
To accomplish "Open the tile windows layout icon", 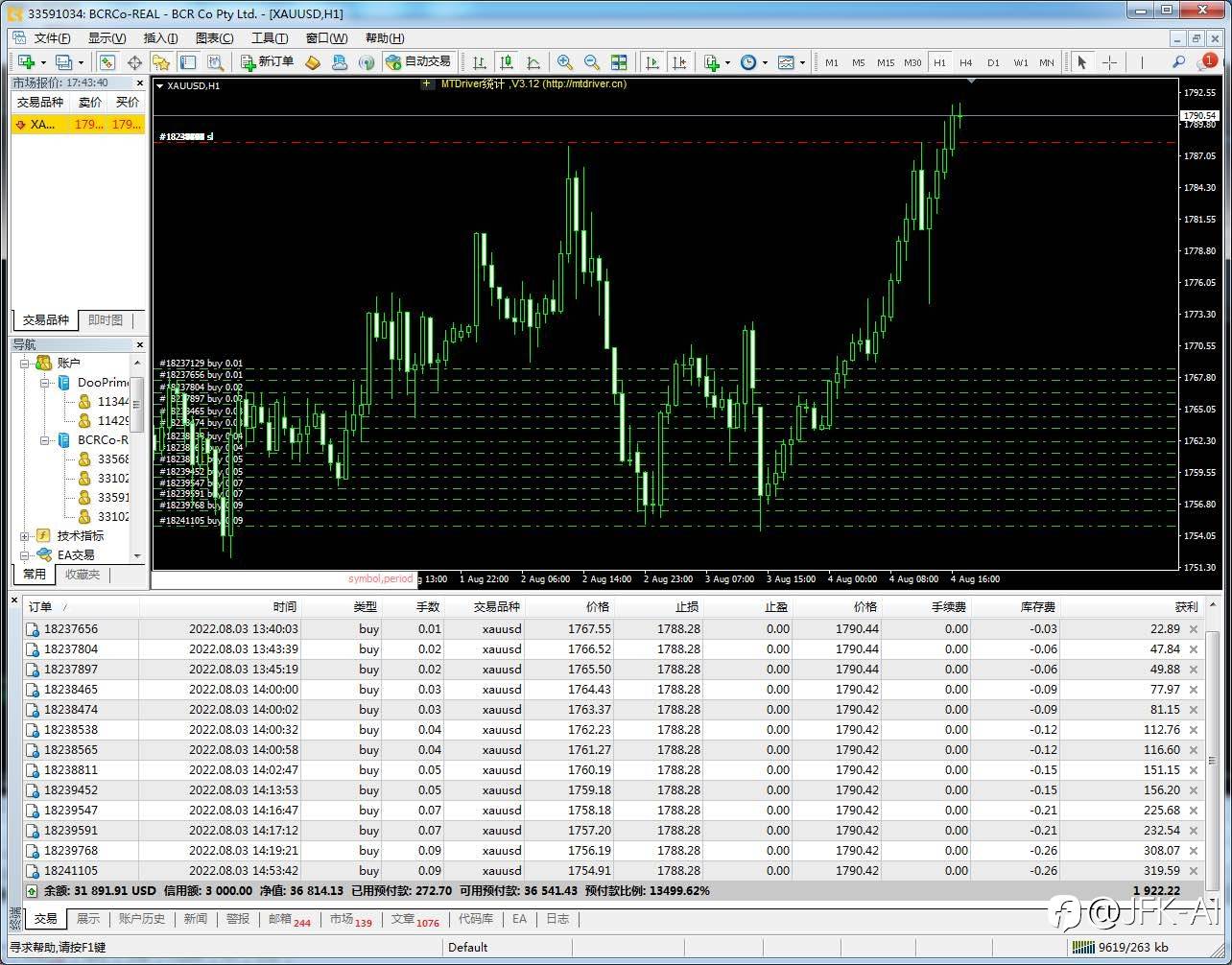I will click(619, 62).
